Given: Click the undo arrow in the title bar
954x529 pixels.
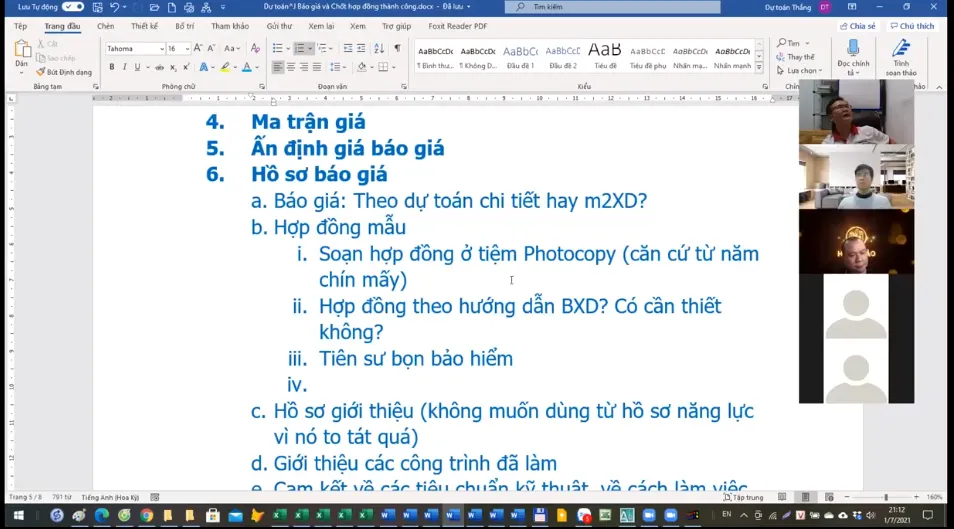Looking at the screenshot, I should click(115, 7).
